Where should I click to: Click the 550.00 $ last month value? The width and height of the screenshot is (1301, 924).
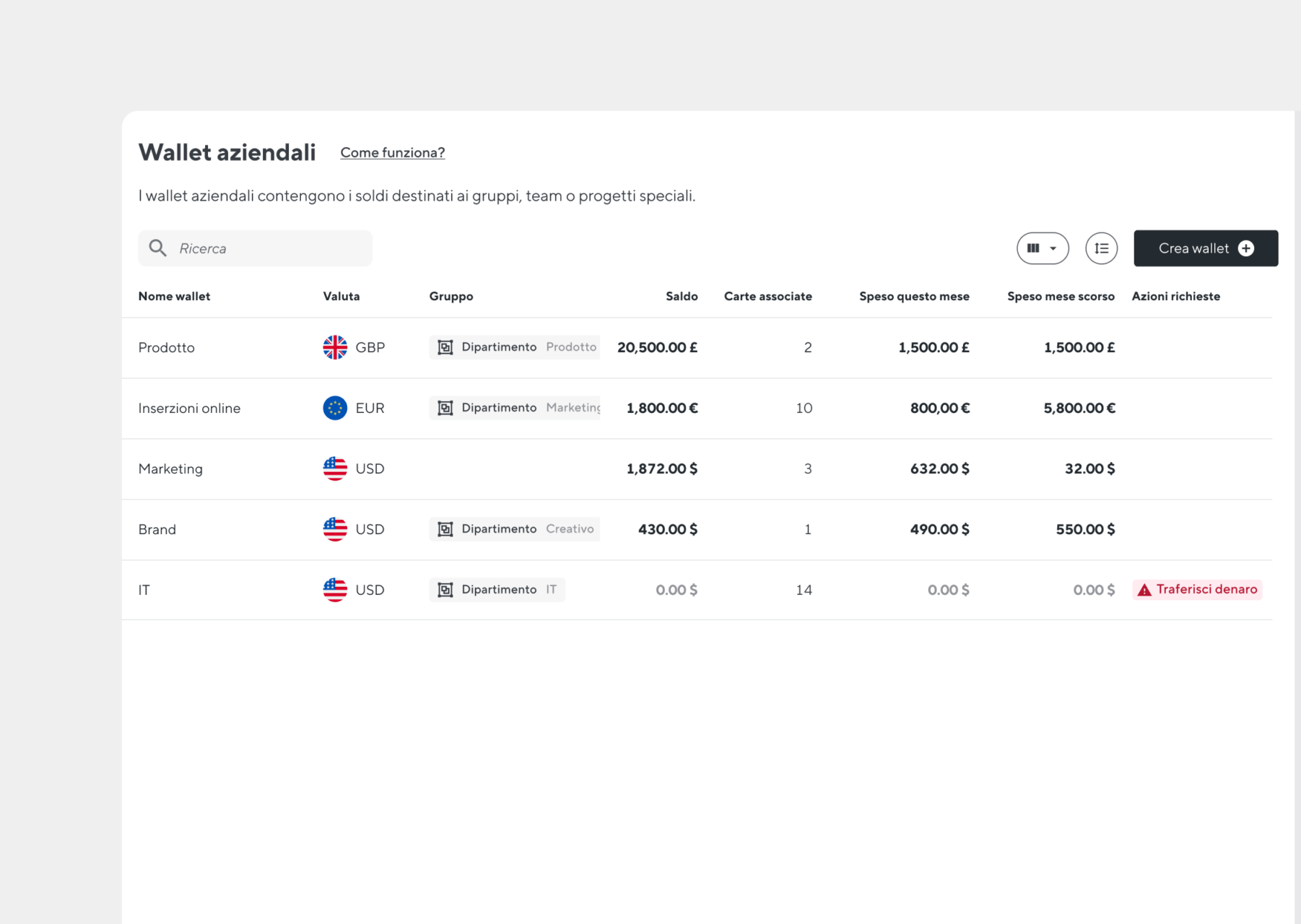pyautogui.click(x=1085, y=529)
